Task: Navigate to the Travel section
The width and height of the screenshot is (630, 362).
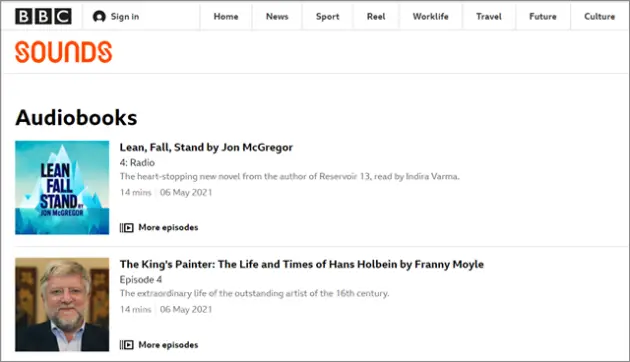Action: pyautogui.click(x=489, y=16)
